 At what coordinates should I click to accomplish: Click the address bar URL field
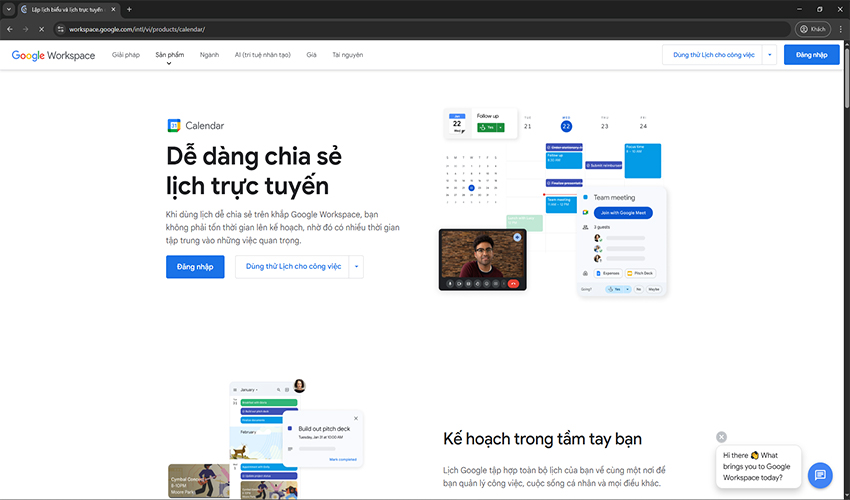pyautogui.click(x=423, y=29)
